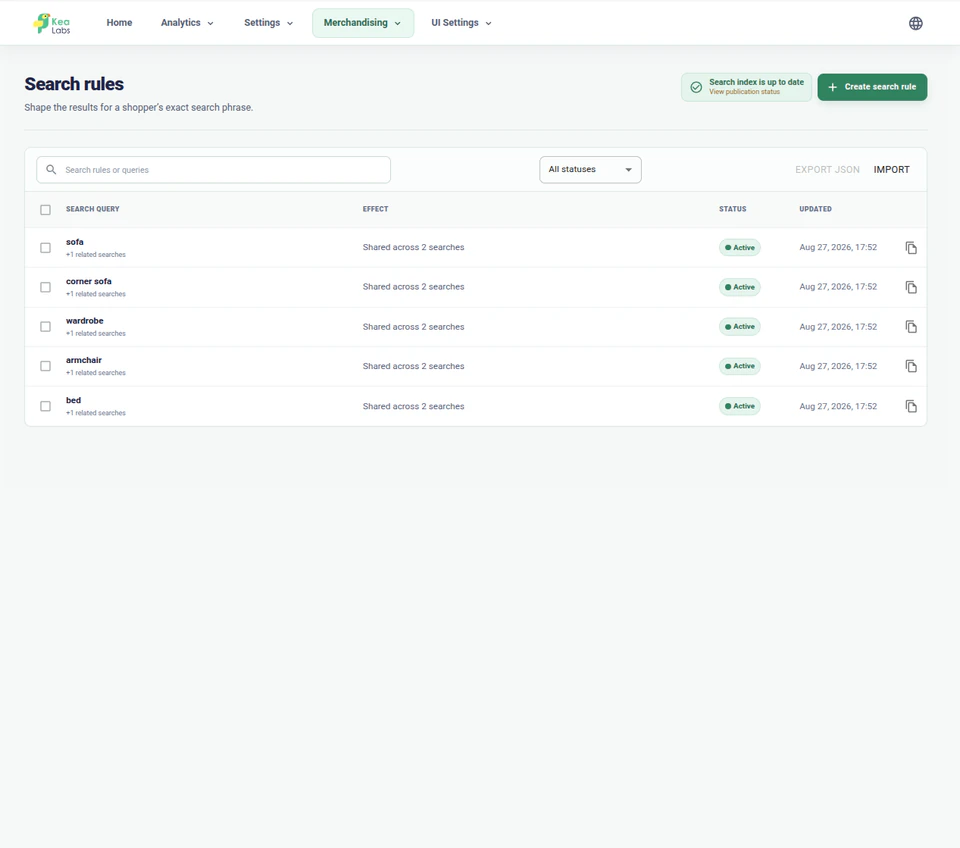Open the armchair search rule
The image size is (960, 848).
tap(84, 360)
